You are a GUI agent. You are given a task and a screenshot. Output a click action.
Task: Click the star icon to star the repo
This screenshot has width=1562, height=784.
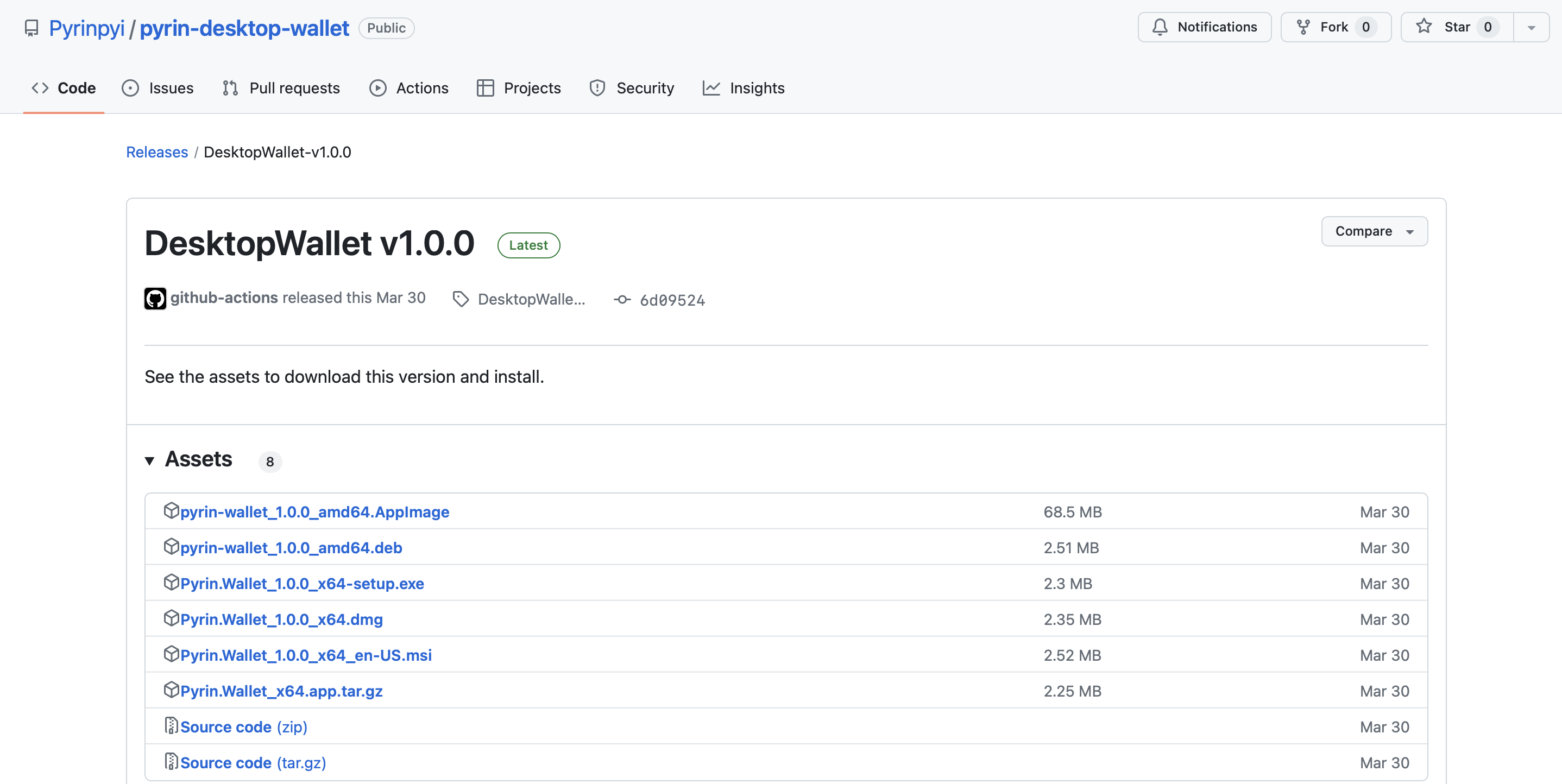point(1425,27)
